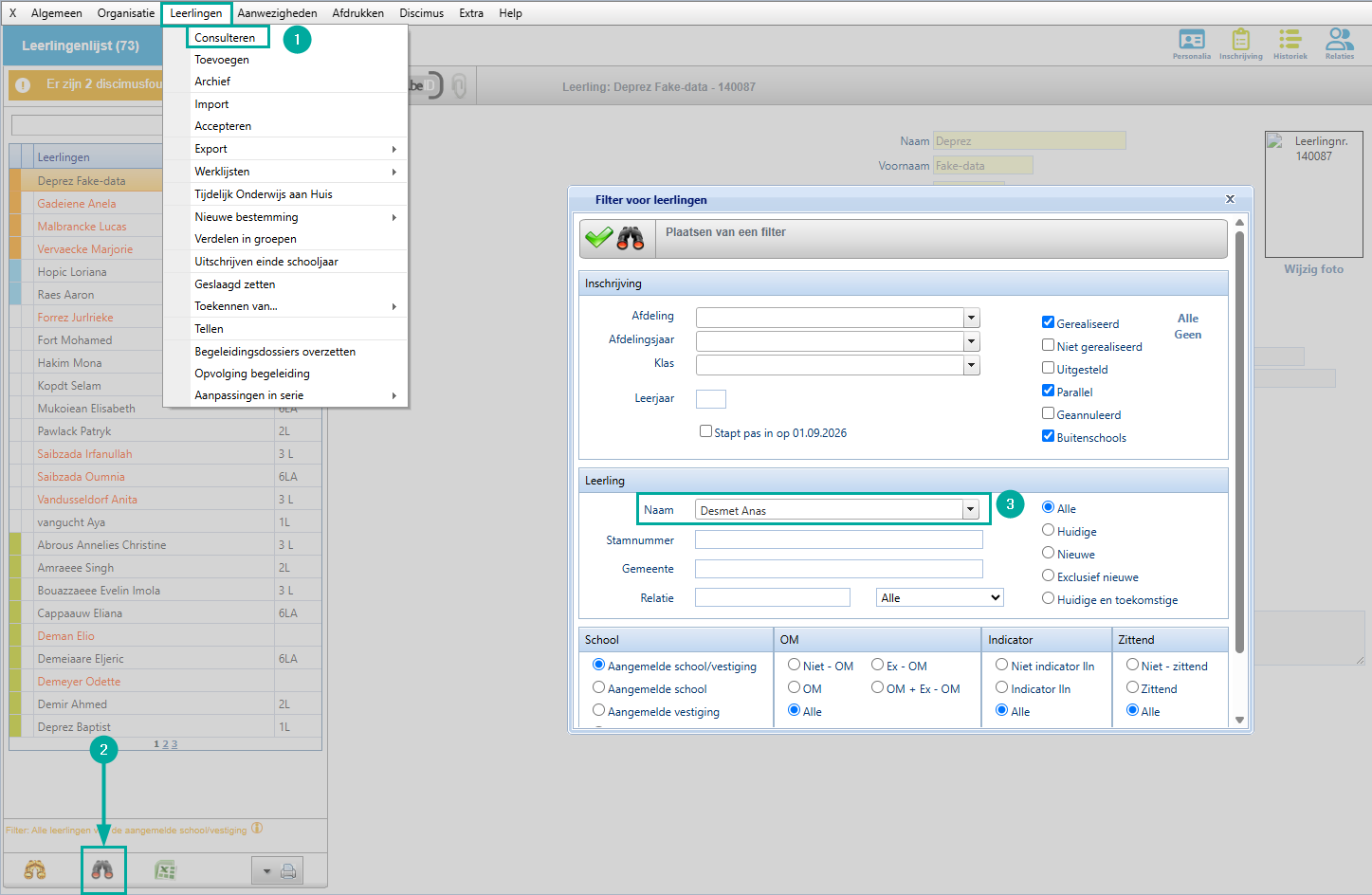The image size is (1372, 895).
Task: Select the Exclusief nieuwe radio button
Action: pyautogui.click(x=1048, y=575)
